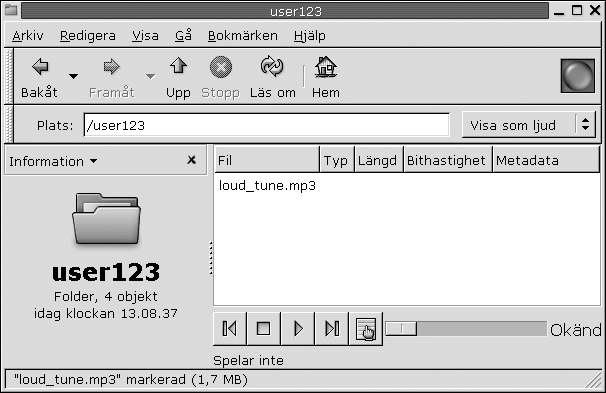Sort by the Typ column header
This screenshot has height=393, width=606.
pos(337,160)
